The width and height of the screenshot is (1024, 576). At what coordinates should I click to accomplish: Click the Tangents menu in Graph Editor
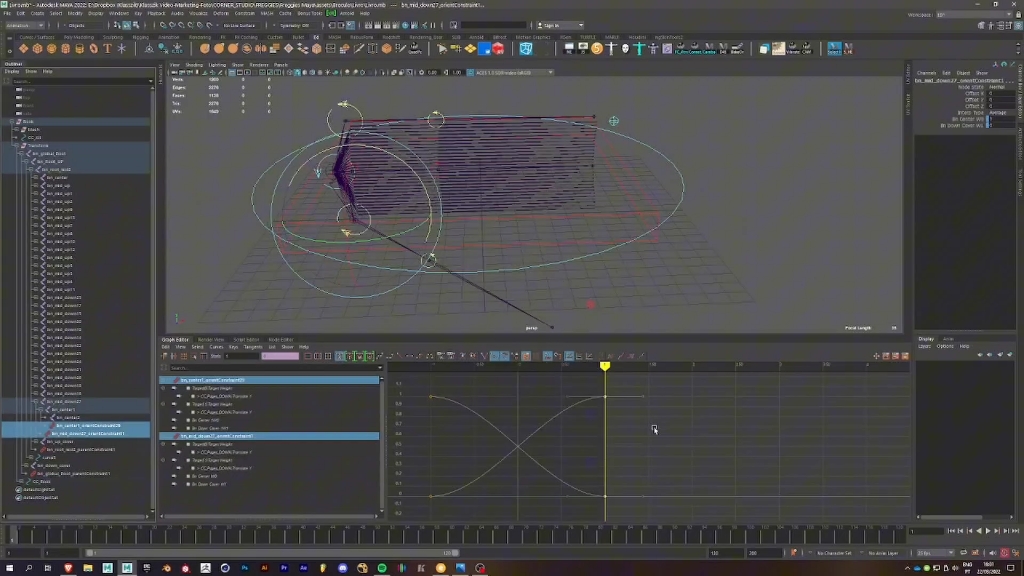click(251, 347)
